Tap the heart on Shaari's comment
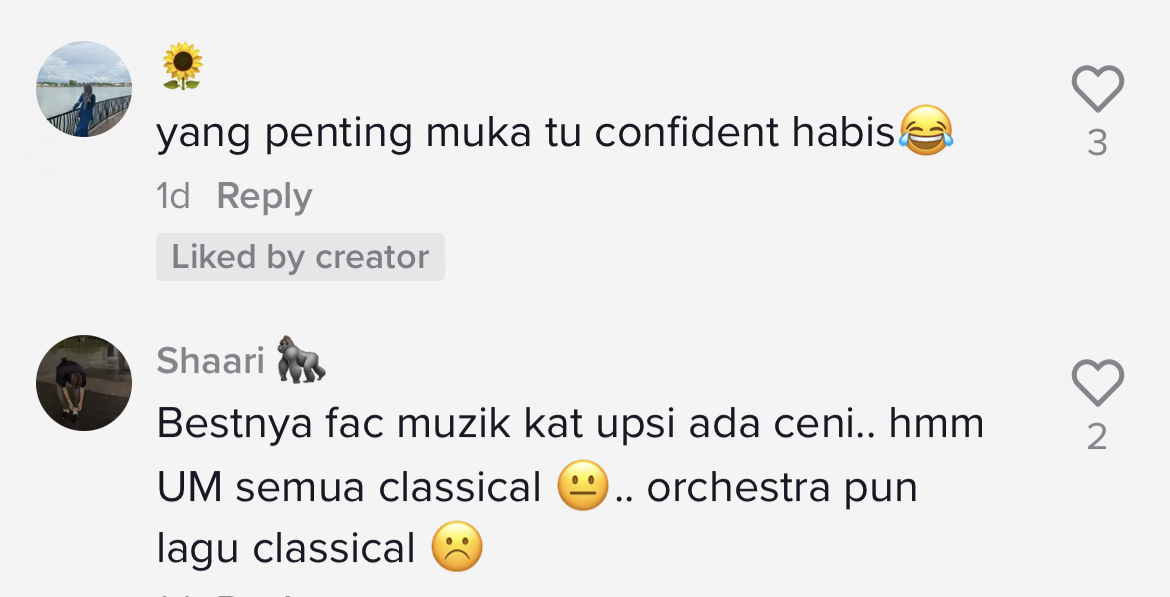The width and height of the screenshot is (1170, 597). [1097, 384]
